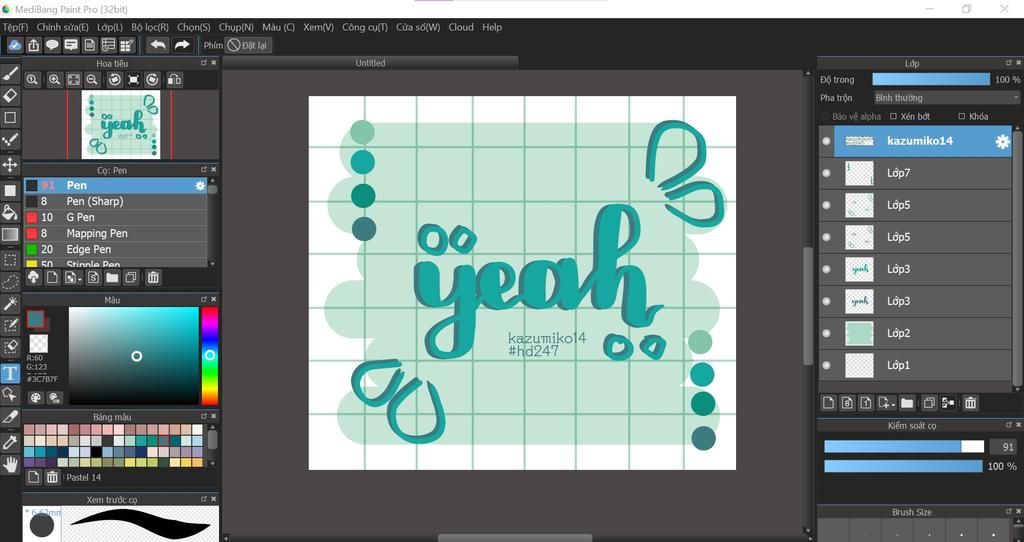Viewport: 1024px width, 542px height.
Task: Delete palette color with trash icon
Action: point(52,477)
